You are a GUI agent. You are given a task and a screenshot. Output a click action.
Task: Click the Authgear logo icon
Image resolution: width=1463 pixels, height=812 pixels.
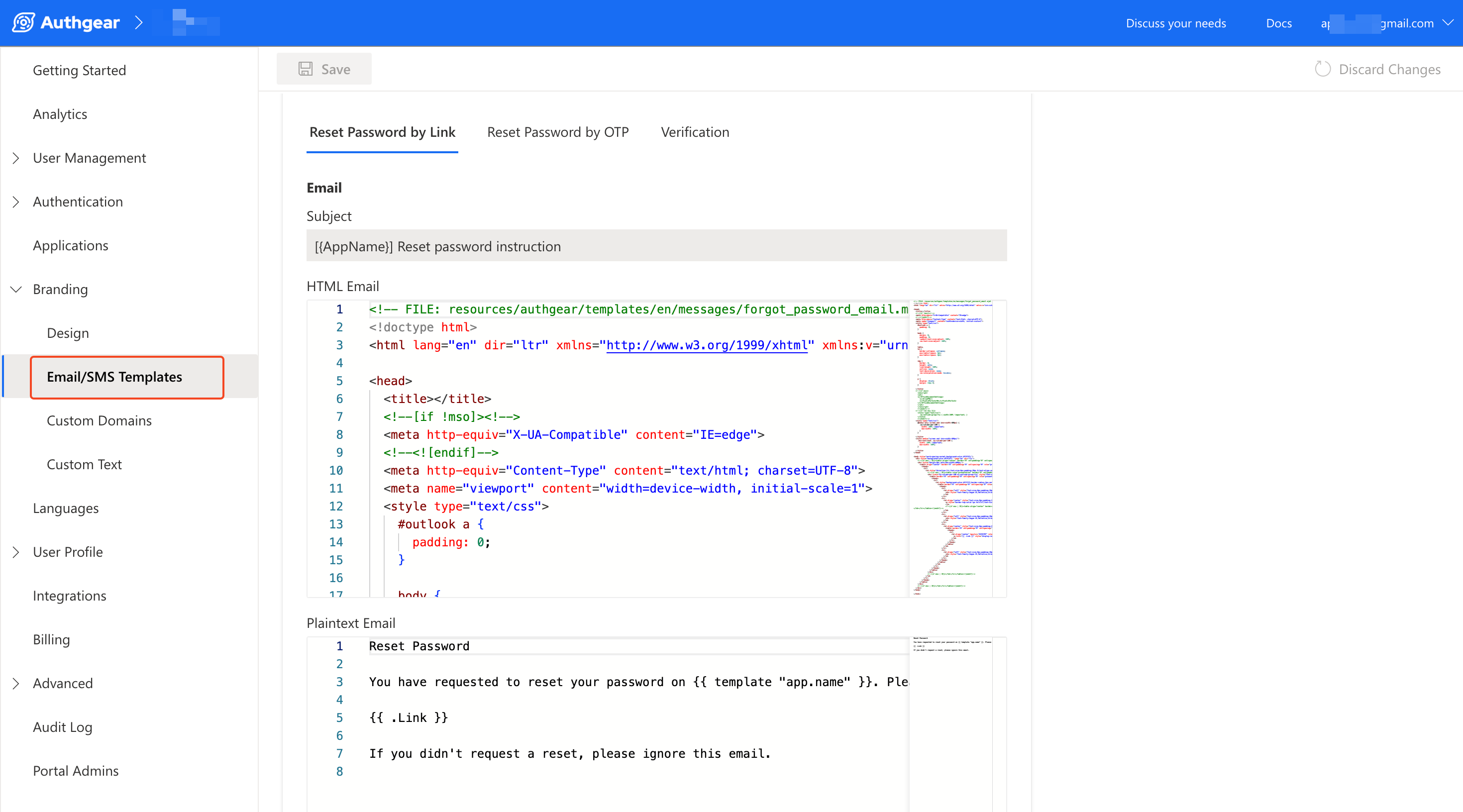pyautogui.click(x=23, y=23)
